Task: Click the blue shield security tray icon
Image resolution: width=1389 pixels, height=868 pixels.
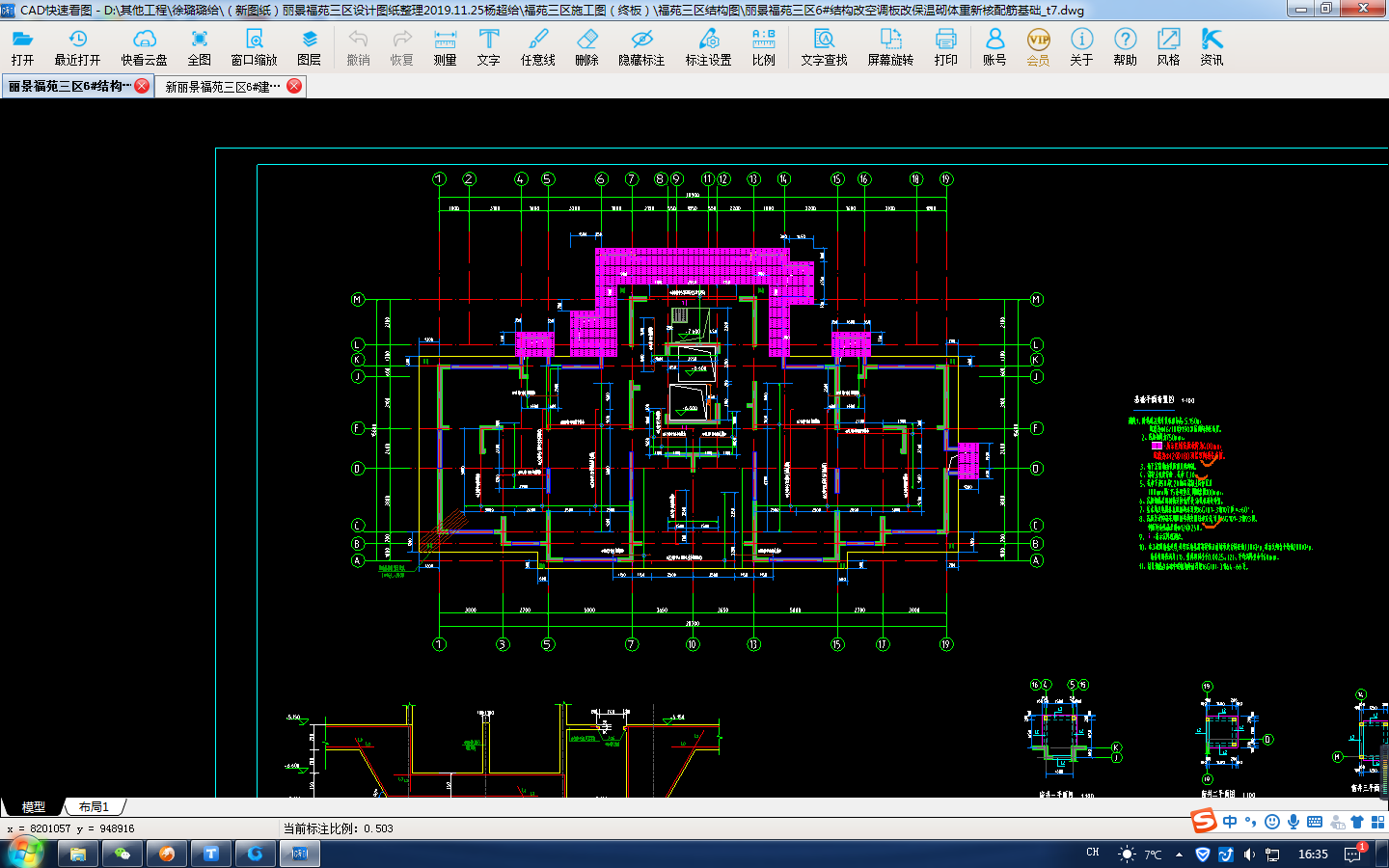Action: point(1203,854)
